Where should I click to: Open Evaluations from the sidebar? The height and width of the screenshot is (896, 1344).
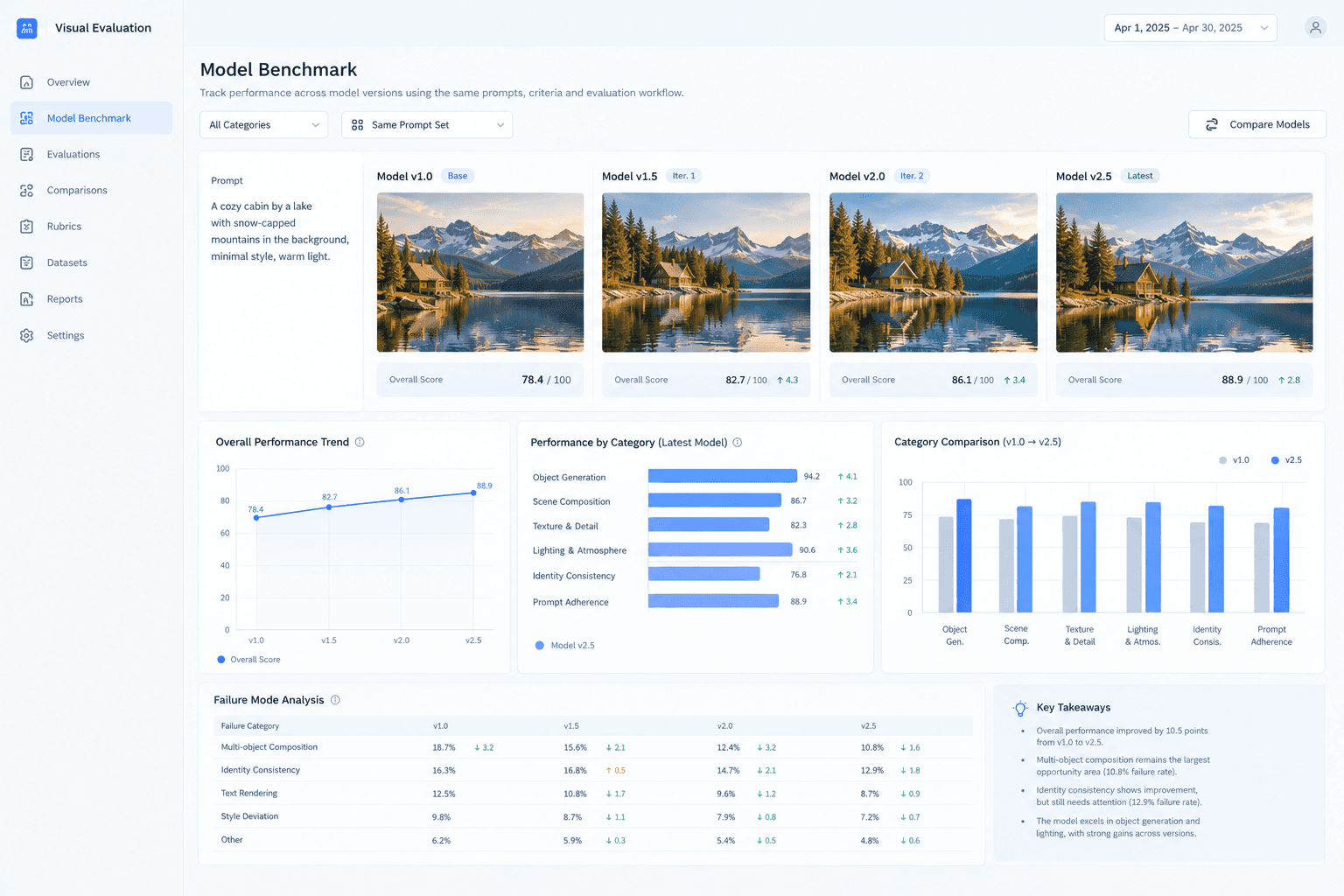click(91, 154)
